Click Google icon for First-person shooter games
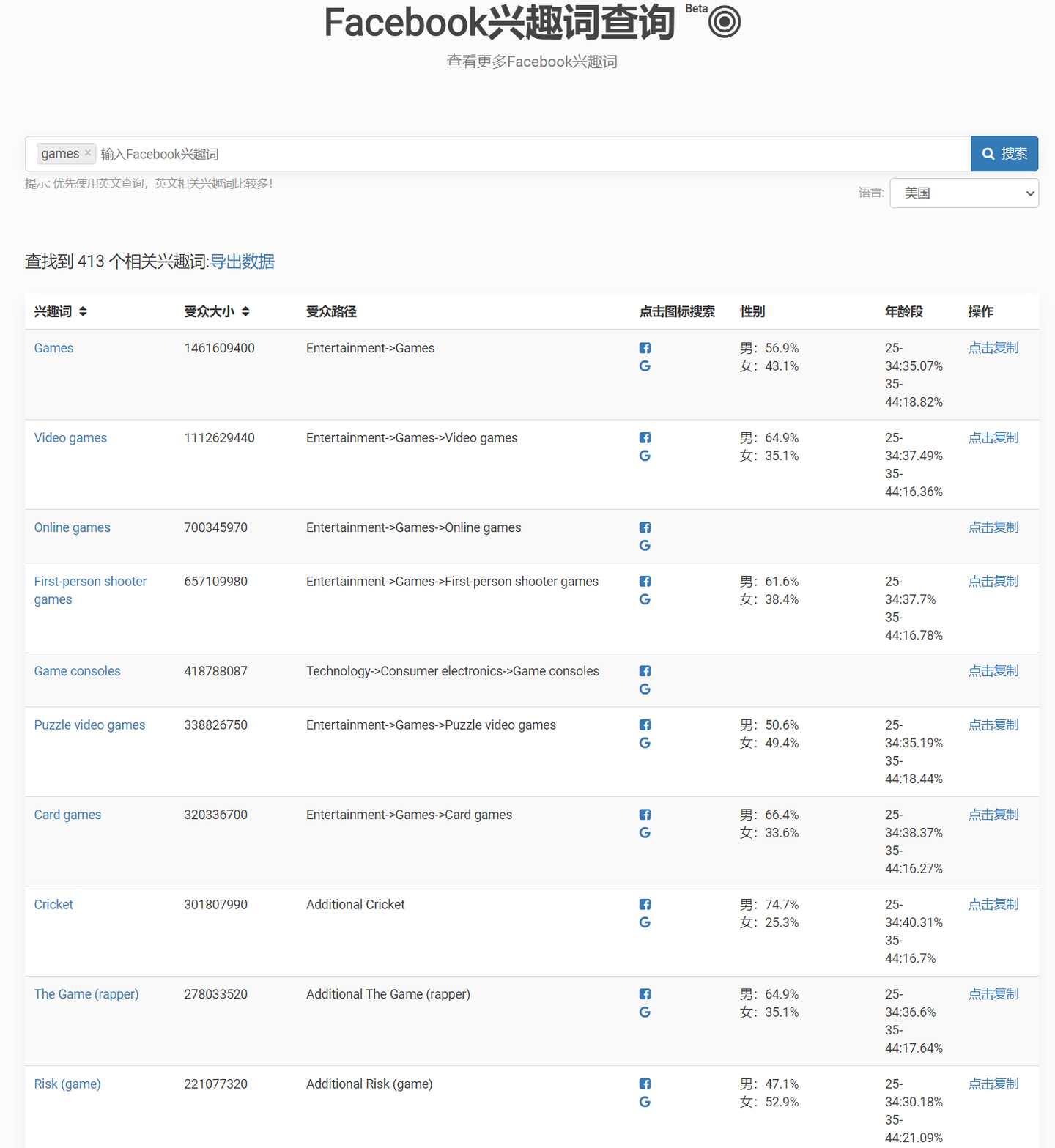1055x1148 pixels. pyautogui.click(x=645, y=599)
